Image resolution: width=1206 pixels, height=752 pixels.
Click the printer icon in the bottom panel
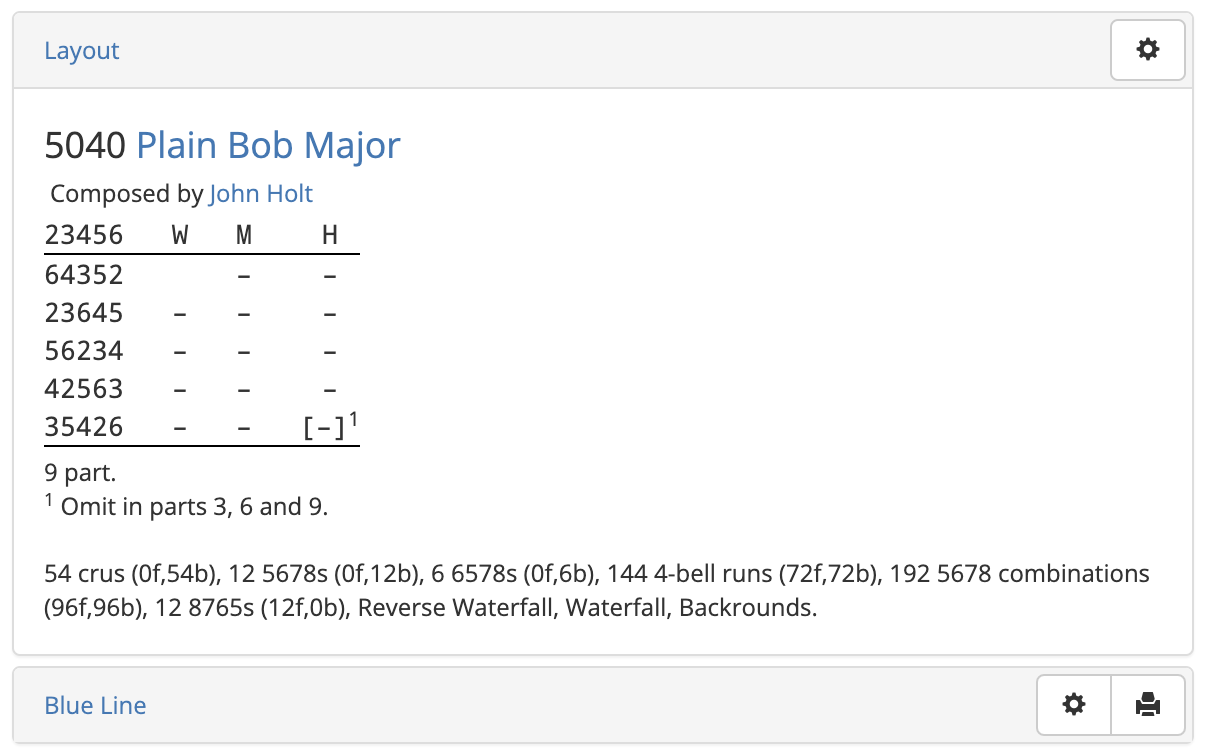click(x=1147, y=705)
